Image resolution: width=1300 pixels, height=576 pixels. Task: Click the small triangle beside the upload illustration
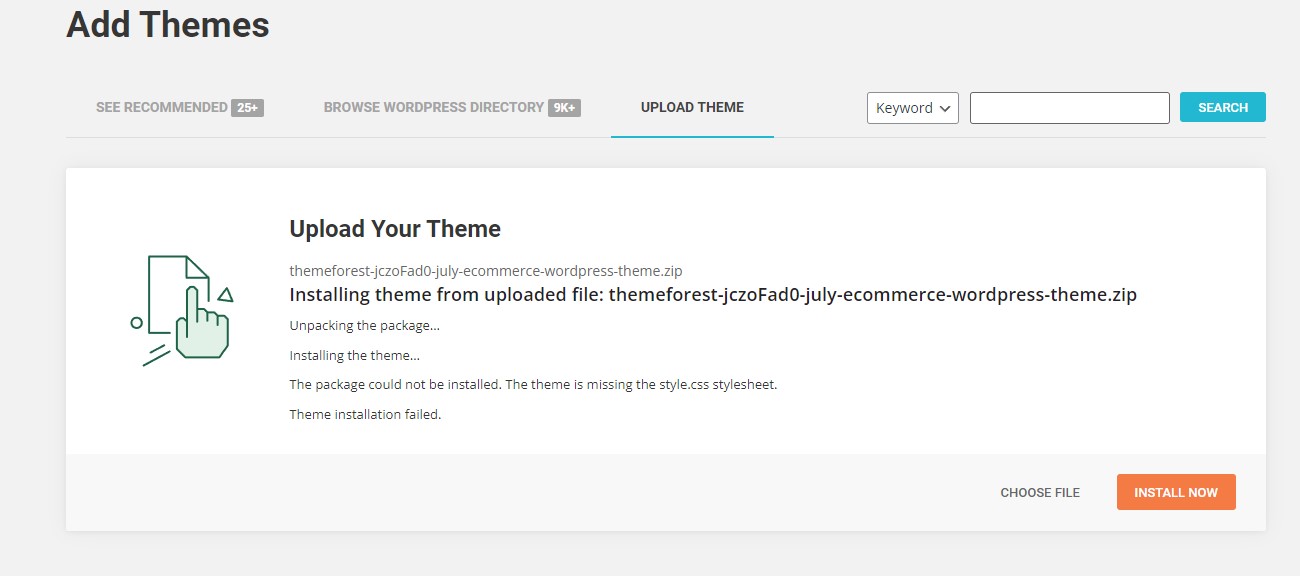click(225, 294)
